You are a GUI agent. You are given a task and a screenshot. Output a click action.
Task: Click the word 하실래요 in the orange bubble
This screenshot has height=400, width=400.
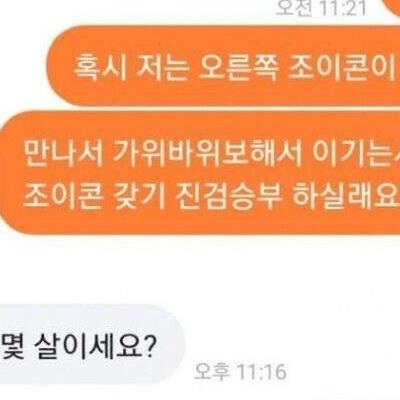pos(346,194)
